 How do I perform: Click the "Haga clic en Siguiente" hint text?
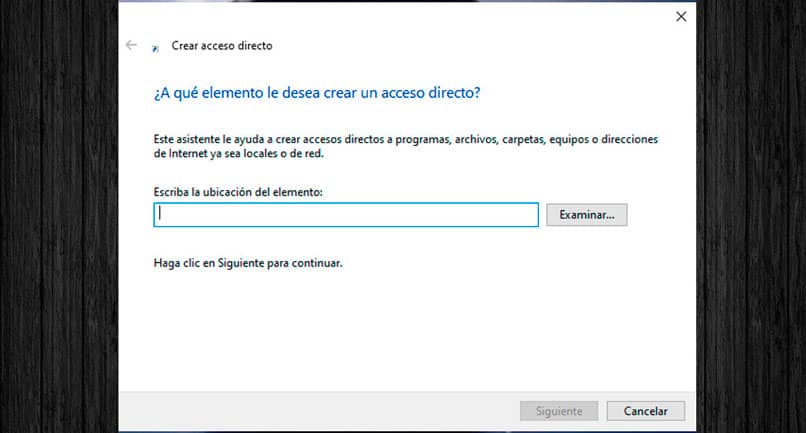(x=248, y=263)
